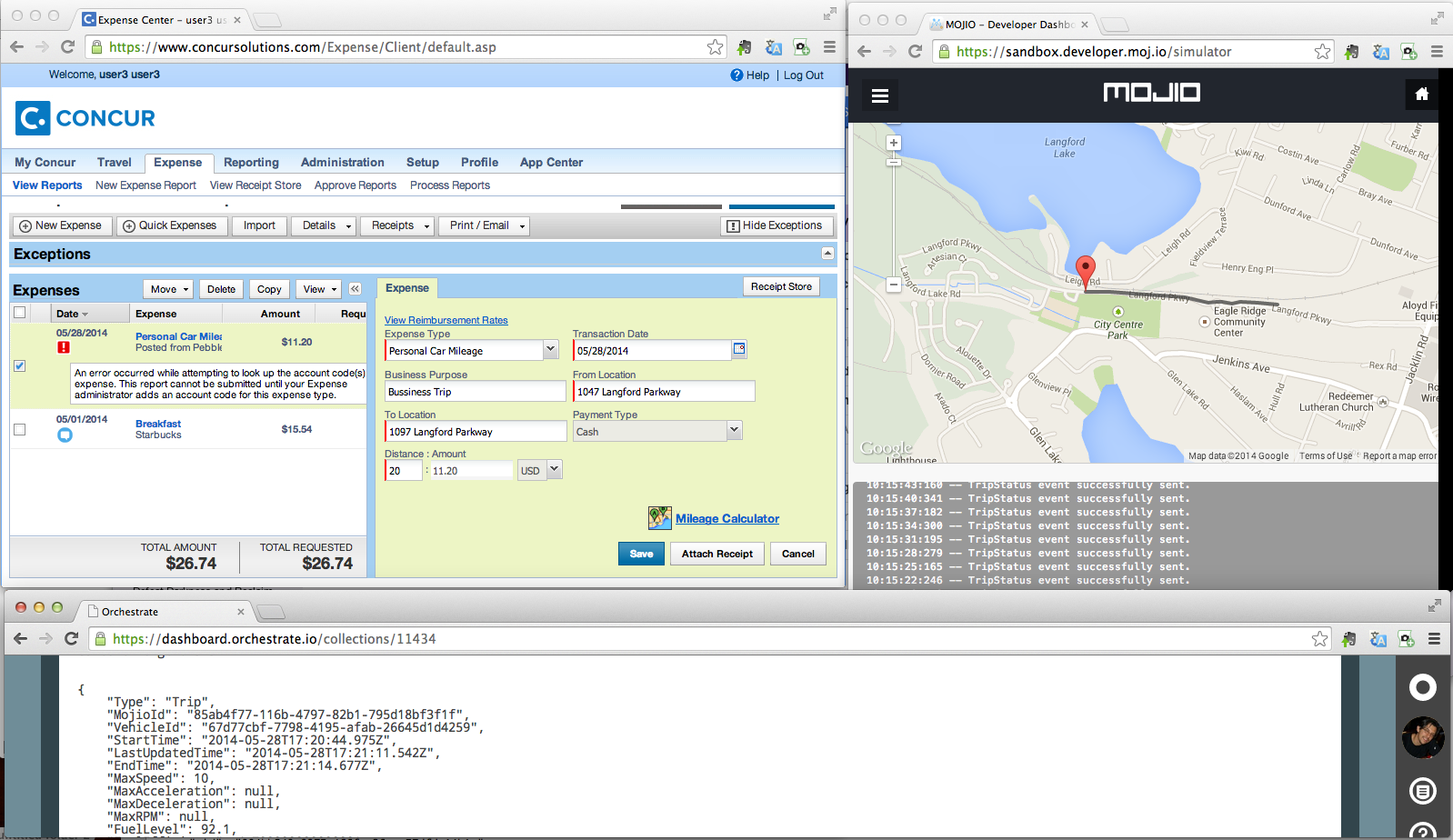Click the Attach Receipt button
The width and height of the screenshot is (1453, 840).
(x=717, y=554)
